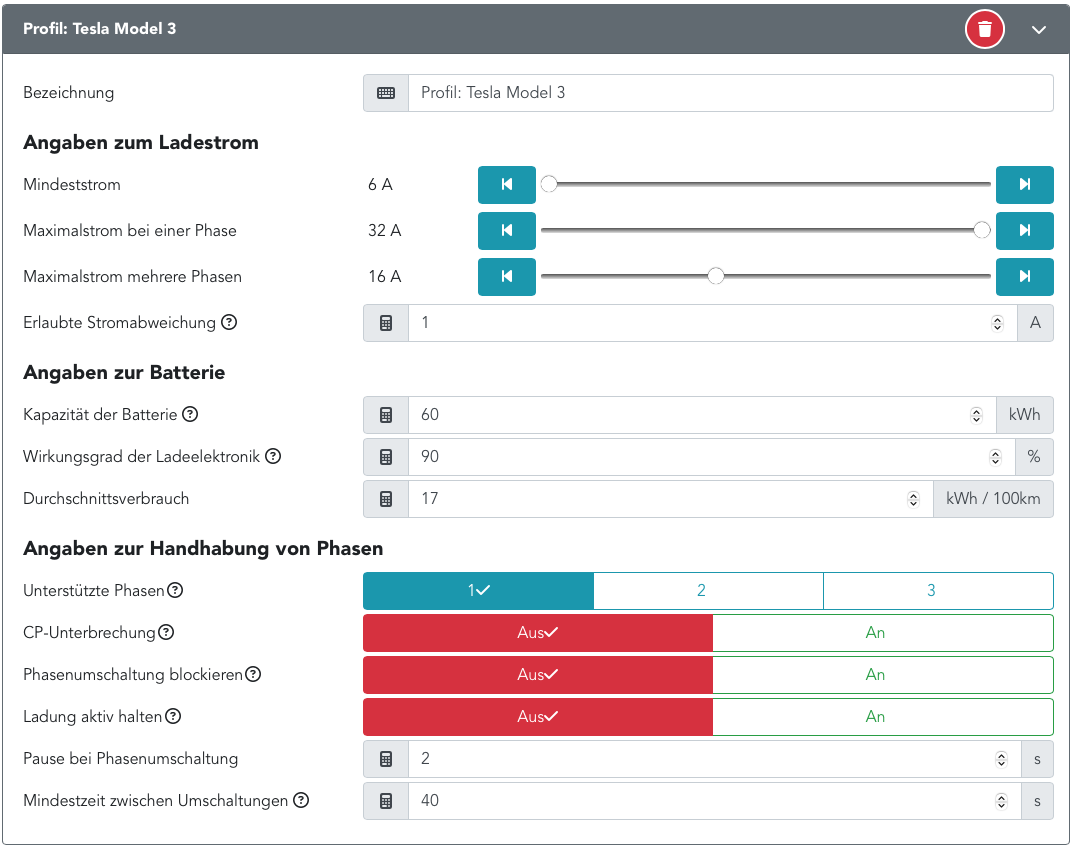Click calculator icon for Mindestzeit zwischen Umschaltungen
1076x850 pixels.
click(x=386, y=801)
